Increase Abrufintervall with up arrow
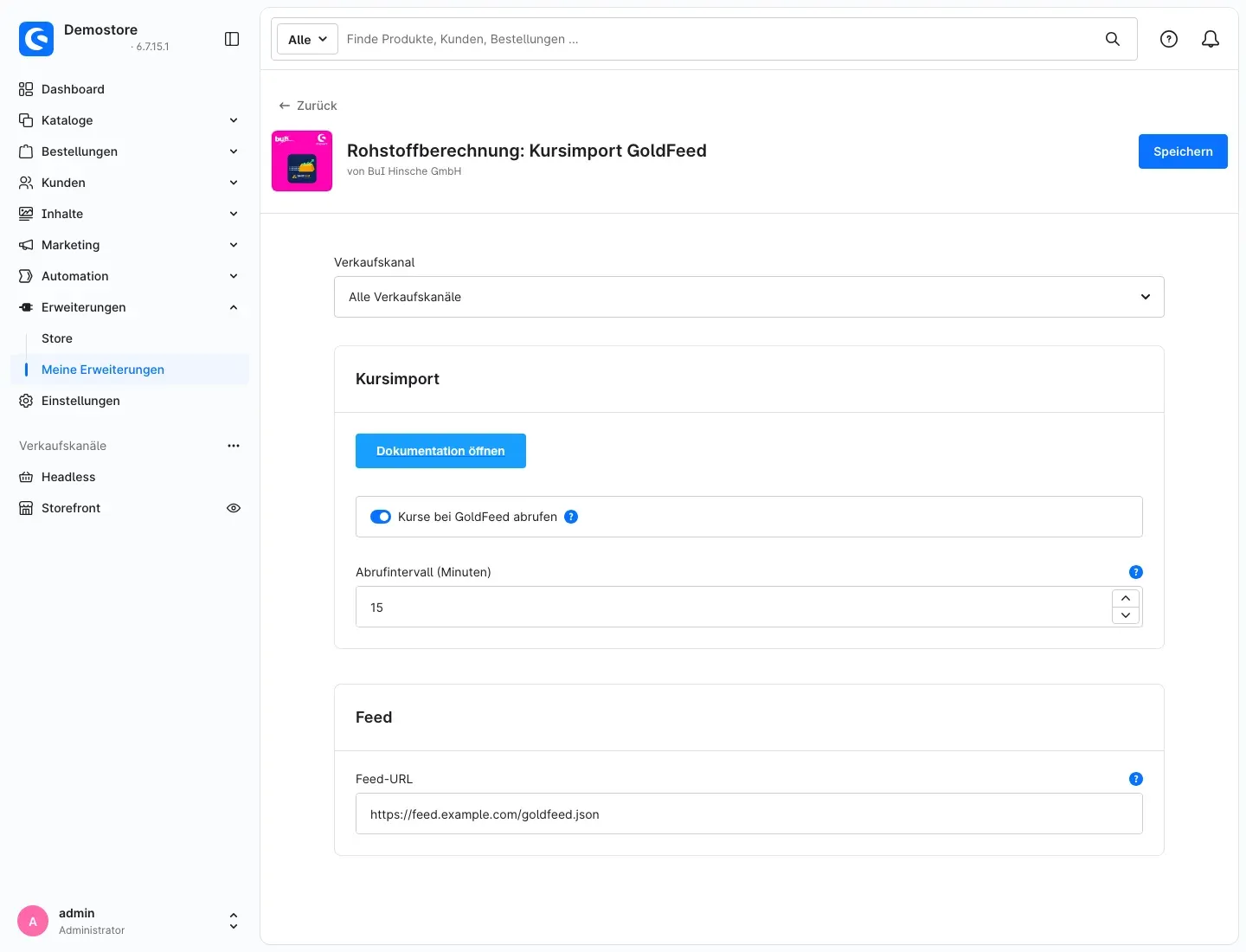This screenshot has width=1246, height=952. click(1126, 598)
